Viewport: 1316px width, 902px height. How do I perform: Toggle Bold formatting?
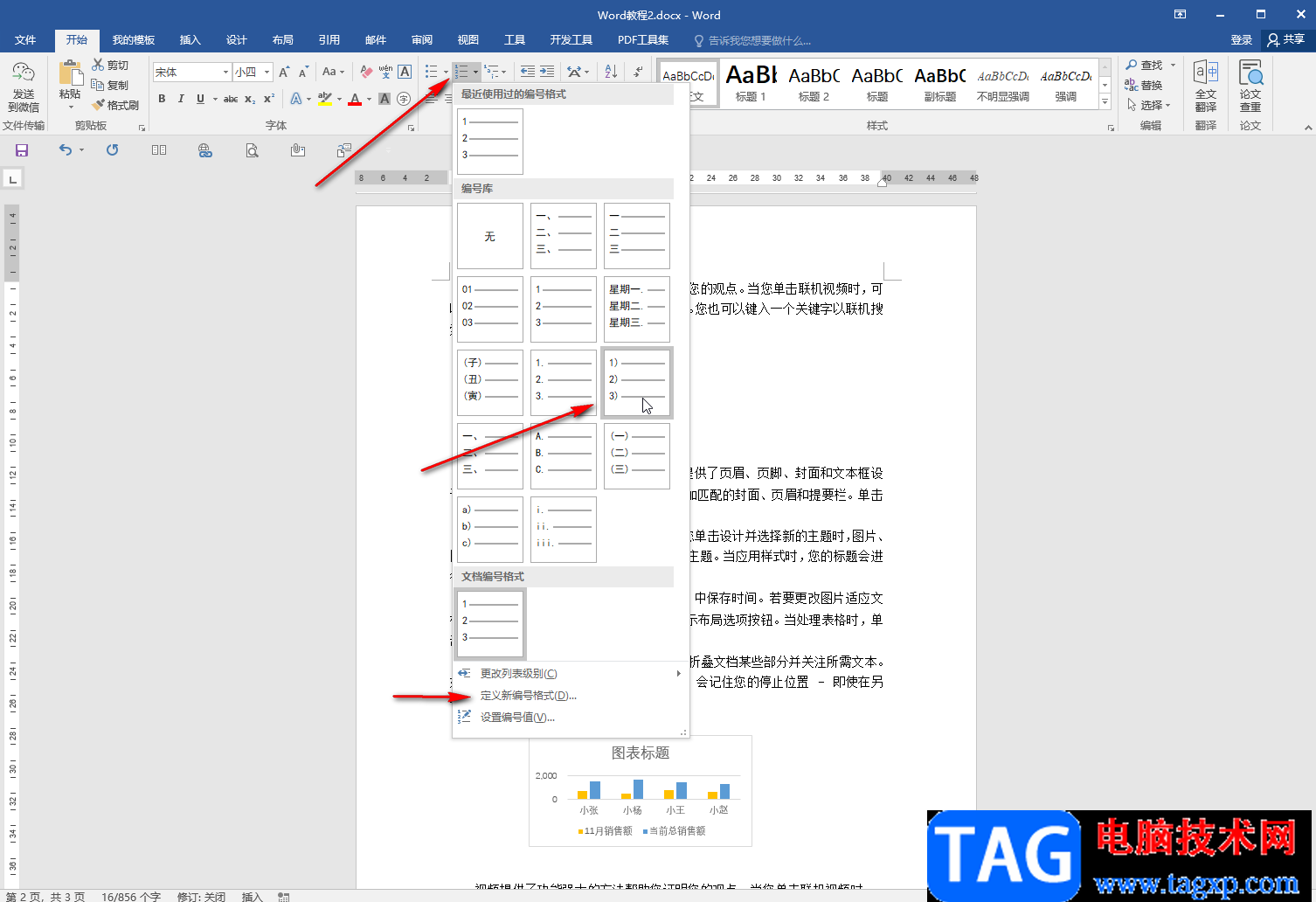click(x=162, y=99)
